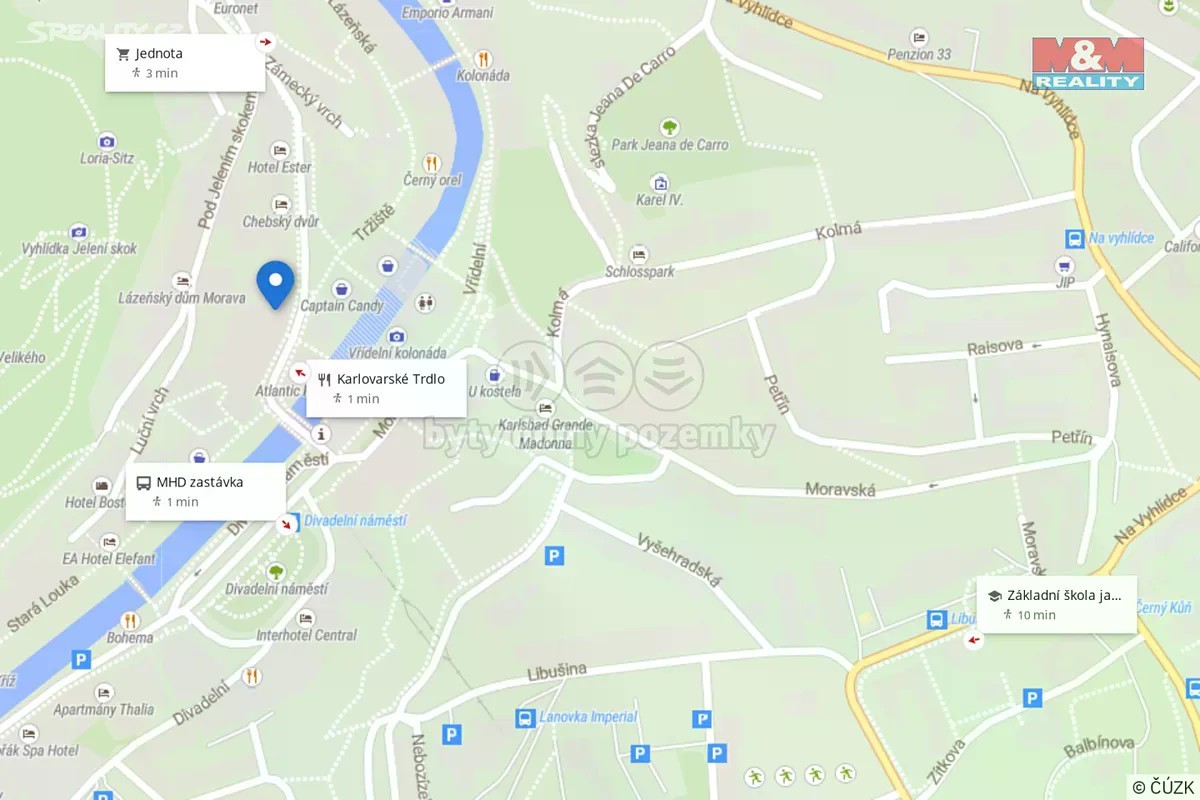Screen dimensions: 1200x800
Task: Click the ČÚZK copyright attribution
Action: [1163, 787]
